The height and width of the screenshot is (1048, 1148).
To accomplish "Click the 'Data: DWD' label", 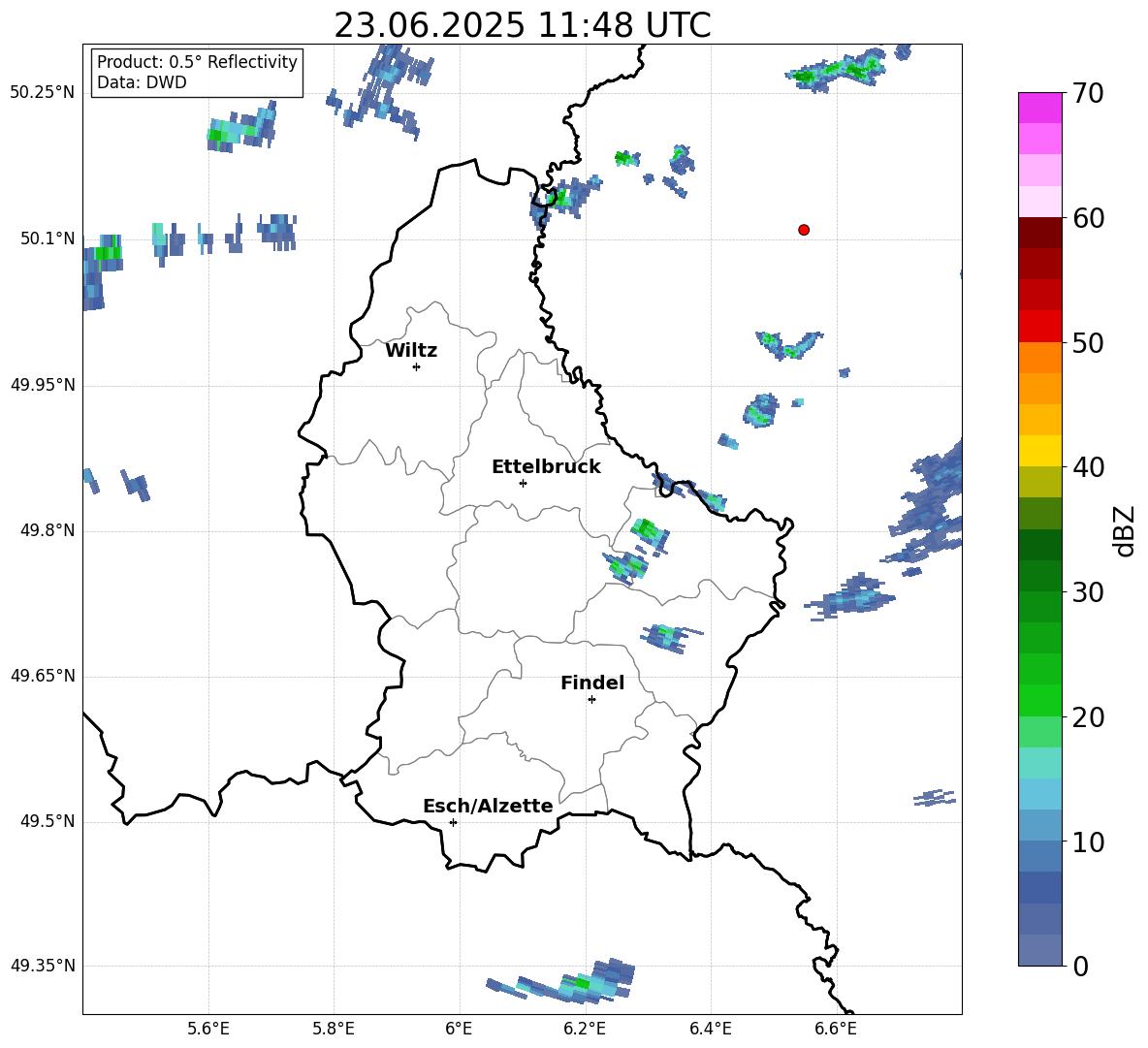I will coord(142,82).
